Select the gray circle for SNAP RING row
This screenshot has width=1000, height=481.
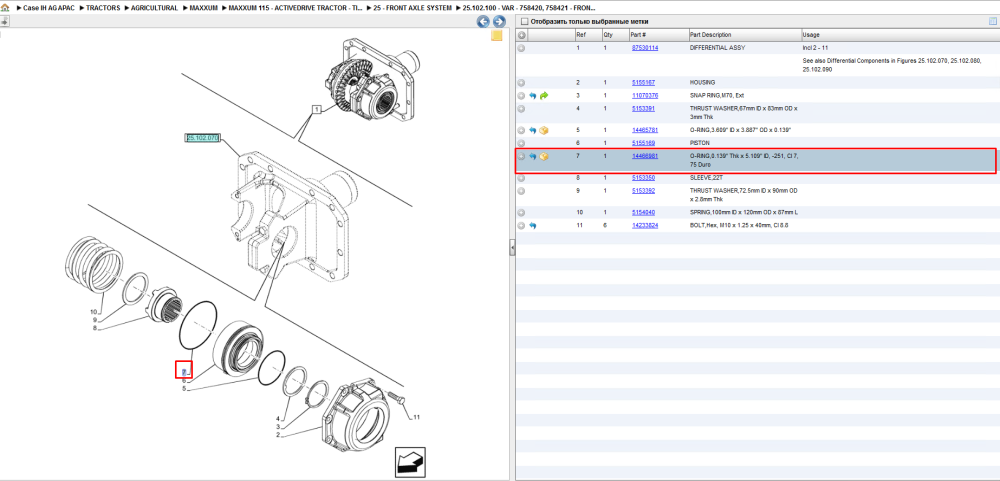522,96
